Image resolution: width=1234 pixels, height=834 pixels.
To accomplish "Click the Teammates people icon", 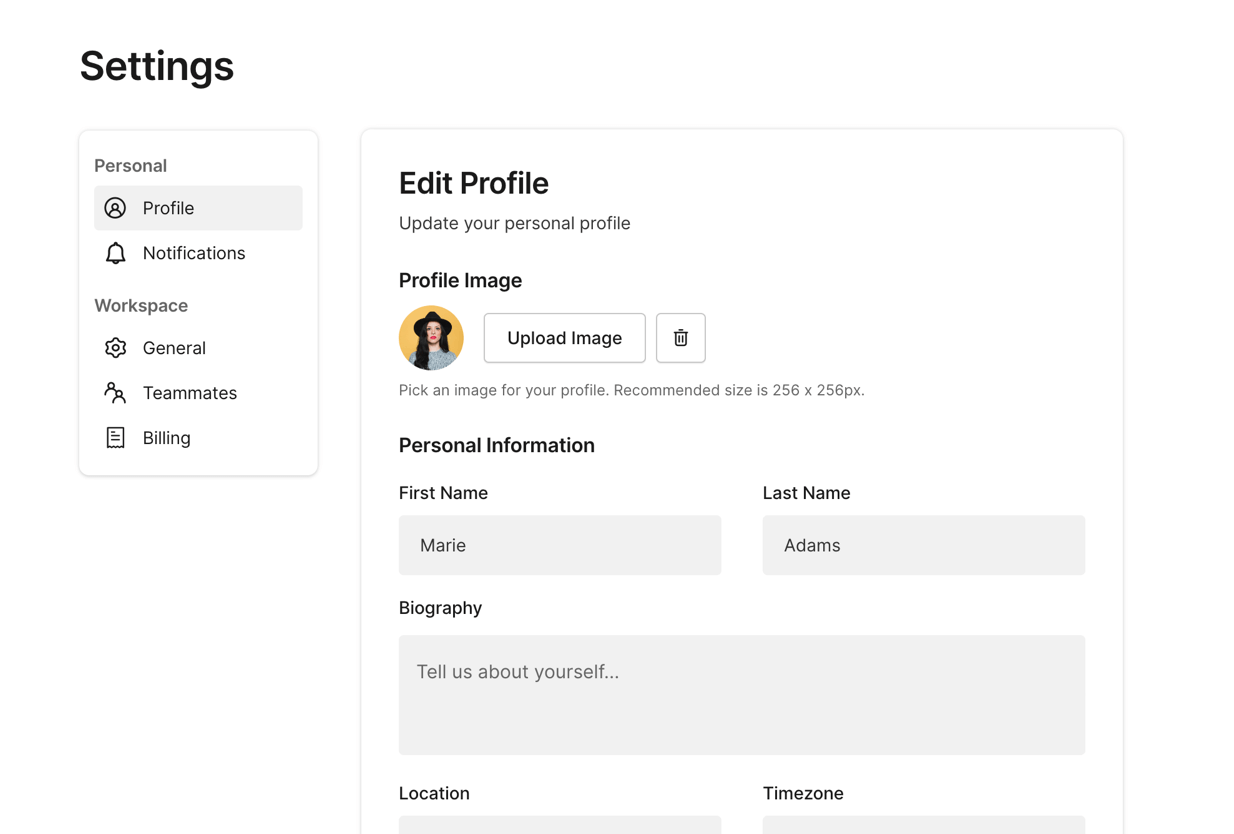I will [116, 393].
